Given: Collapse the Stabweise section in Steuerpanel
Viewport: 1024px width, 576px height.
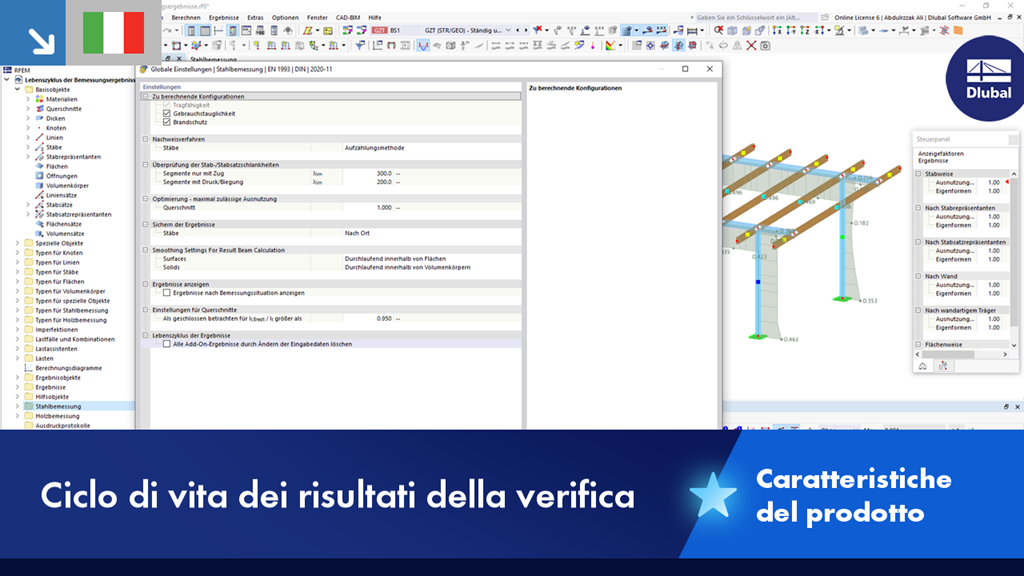Looking at the screenshot, I should point(918,173).
